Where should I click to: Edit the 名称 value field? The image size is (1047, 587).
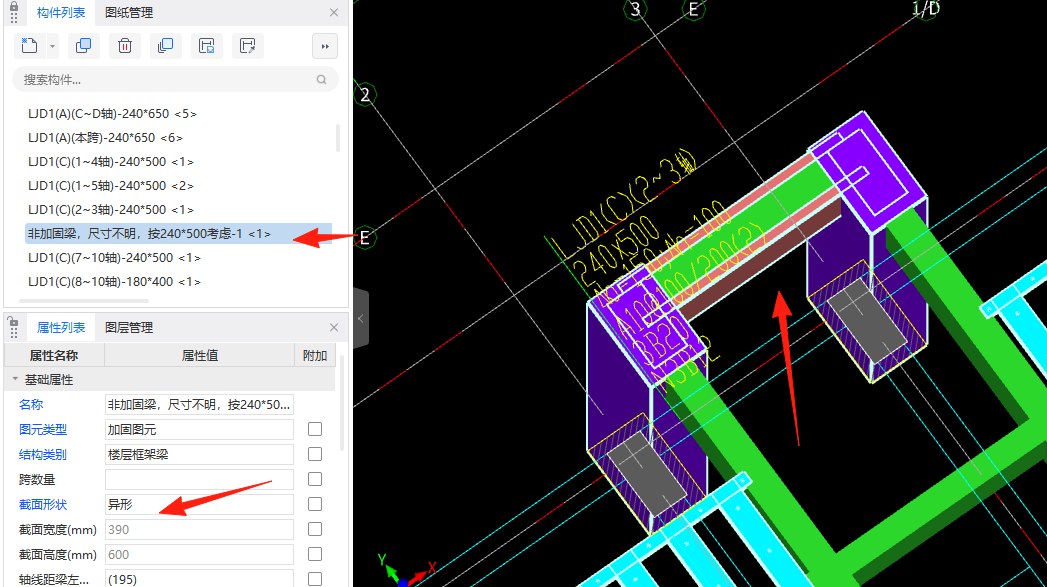pos(199,405)
